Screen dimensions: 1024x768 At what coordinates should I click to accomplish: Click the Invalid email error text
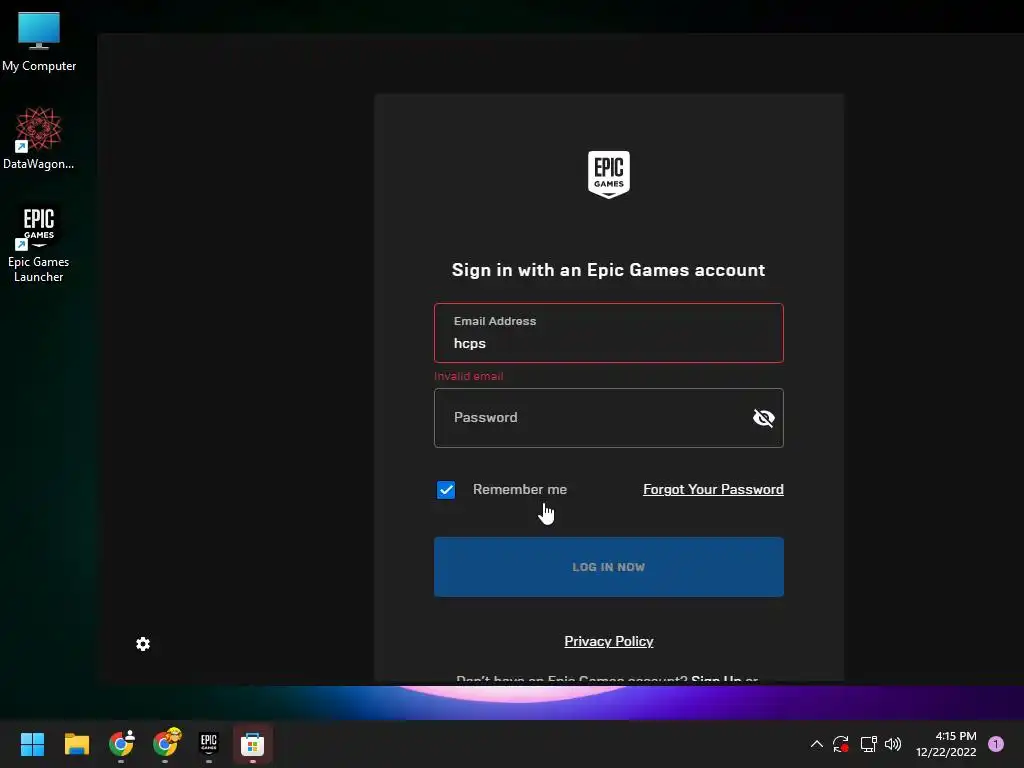[468, 376]
